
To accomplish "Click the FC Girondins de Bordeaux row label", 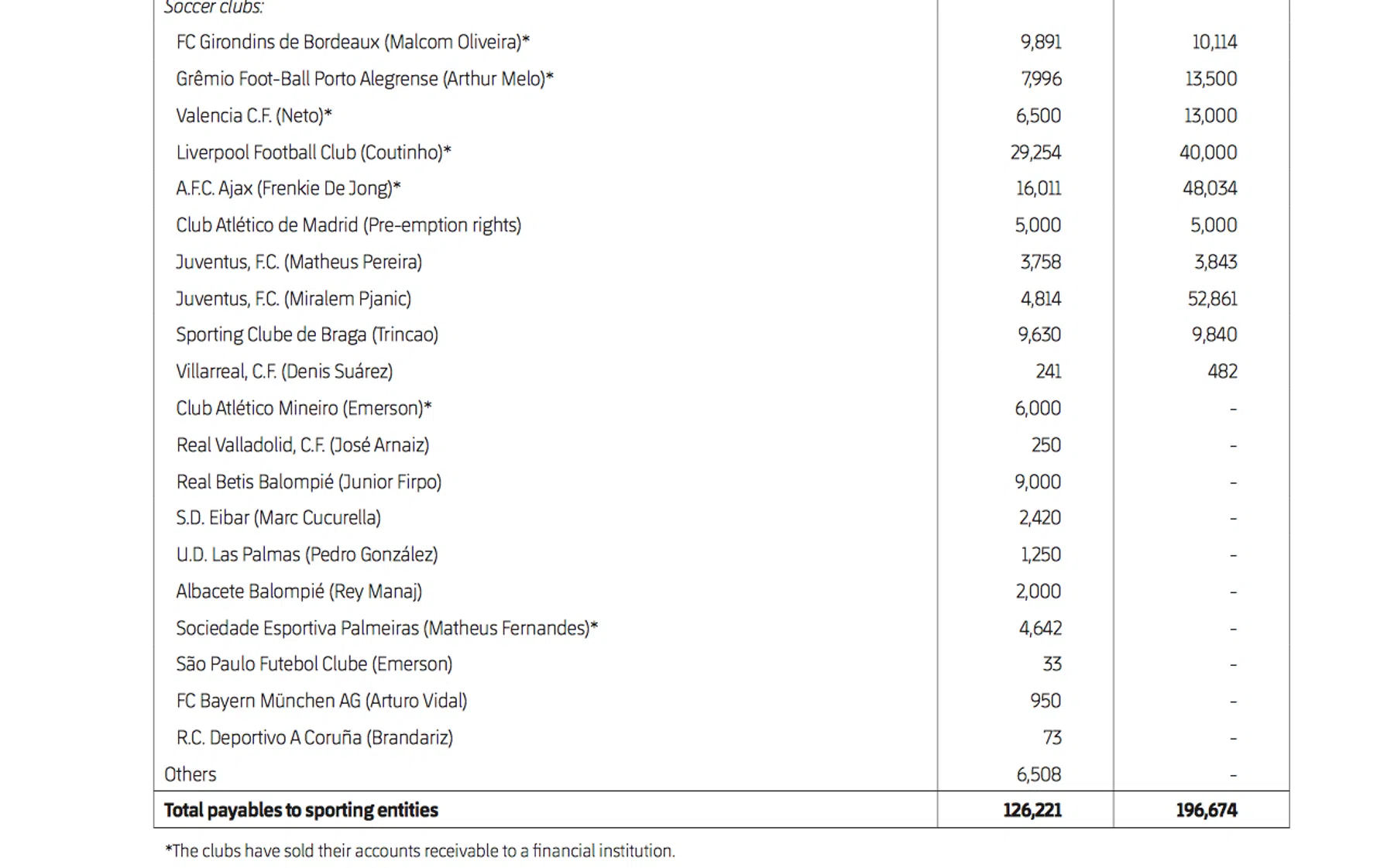I will click(352, 42).
